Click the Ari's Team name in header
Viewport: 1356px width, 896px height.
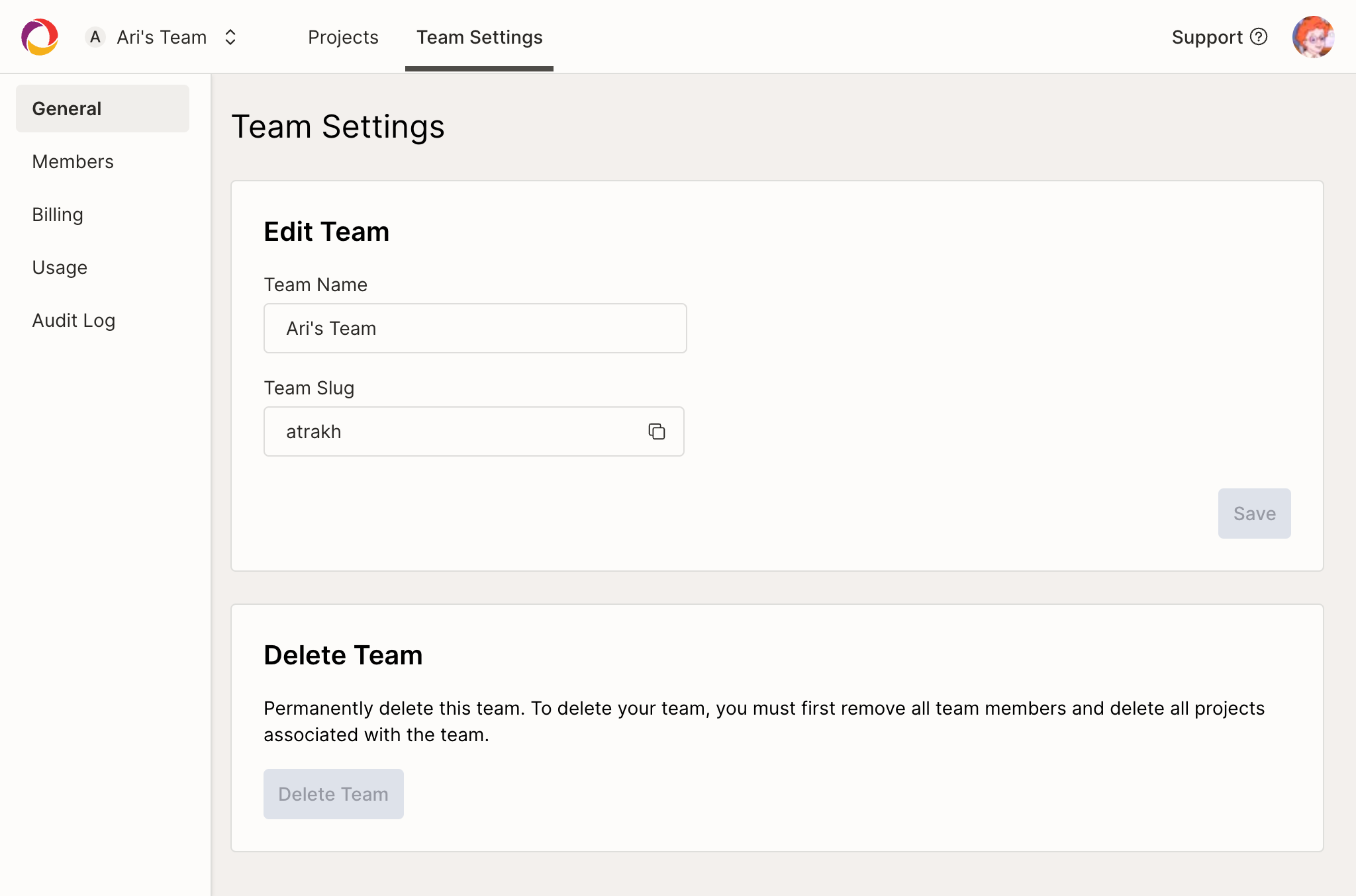pos(162,37)
